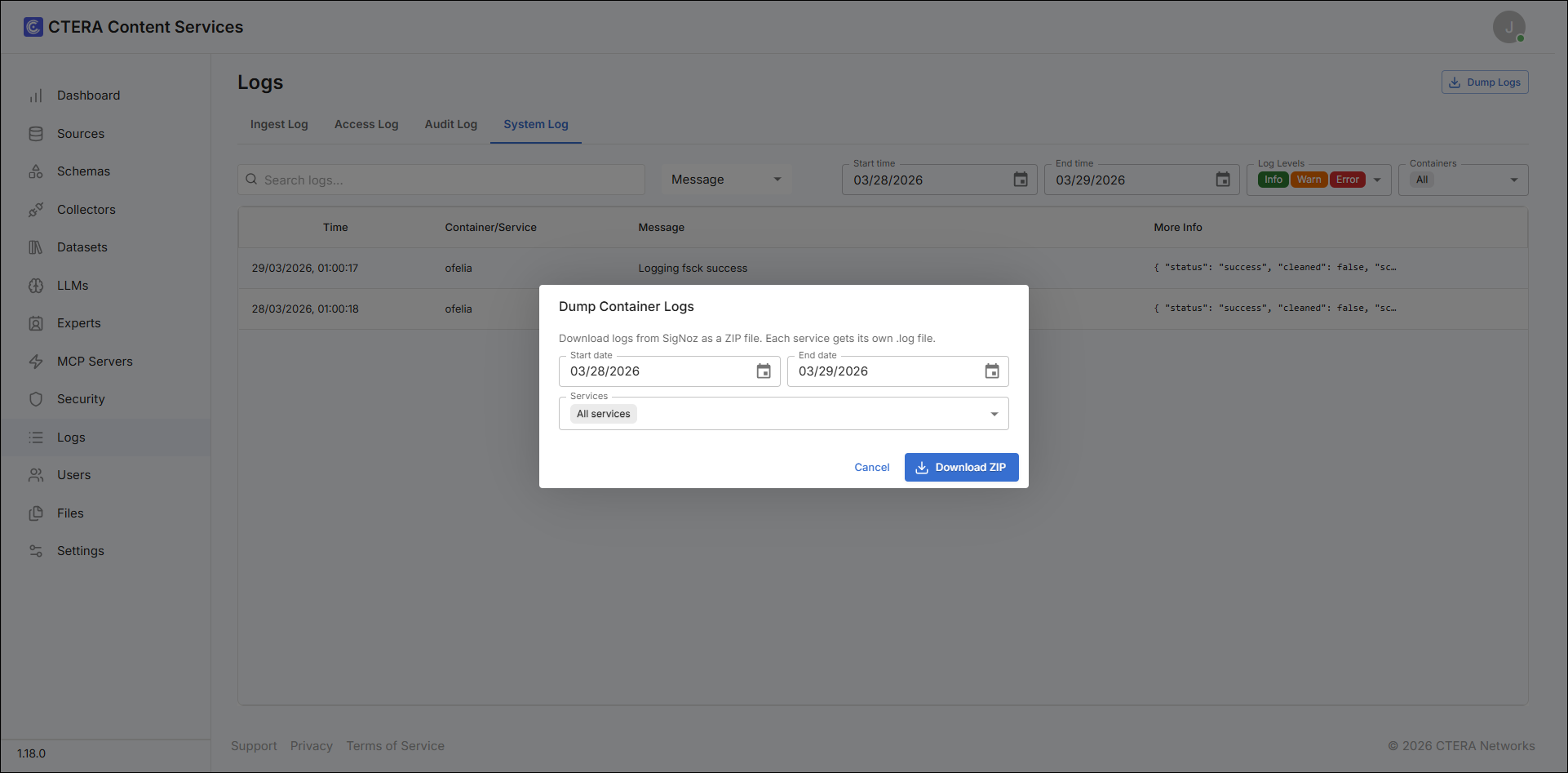Open the Containers All dropdown

(1464, 180)
